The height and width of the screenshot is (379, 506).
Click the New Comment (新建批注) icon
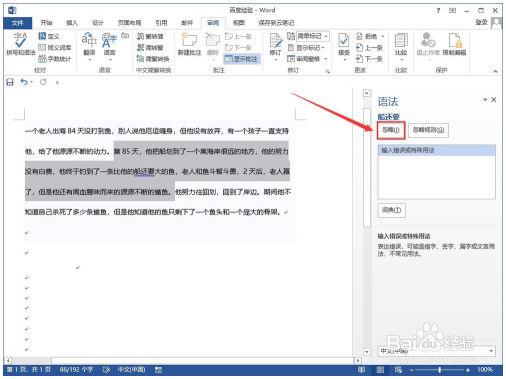[x=189, y=44]
